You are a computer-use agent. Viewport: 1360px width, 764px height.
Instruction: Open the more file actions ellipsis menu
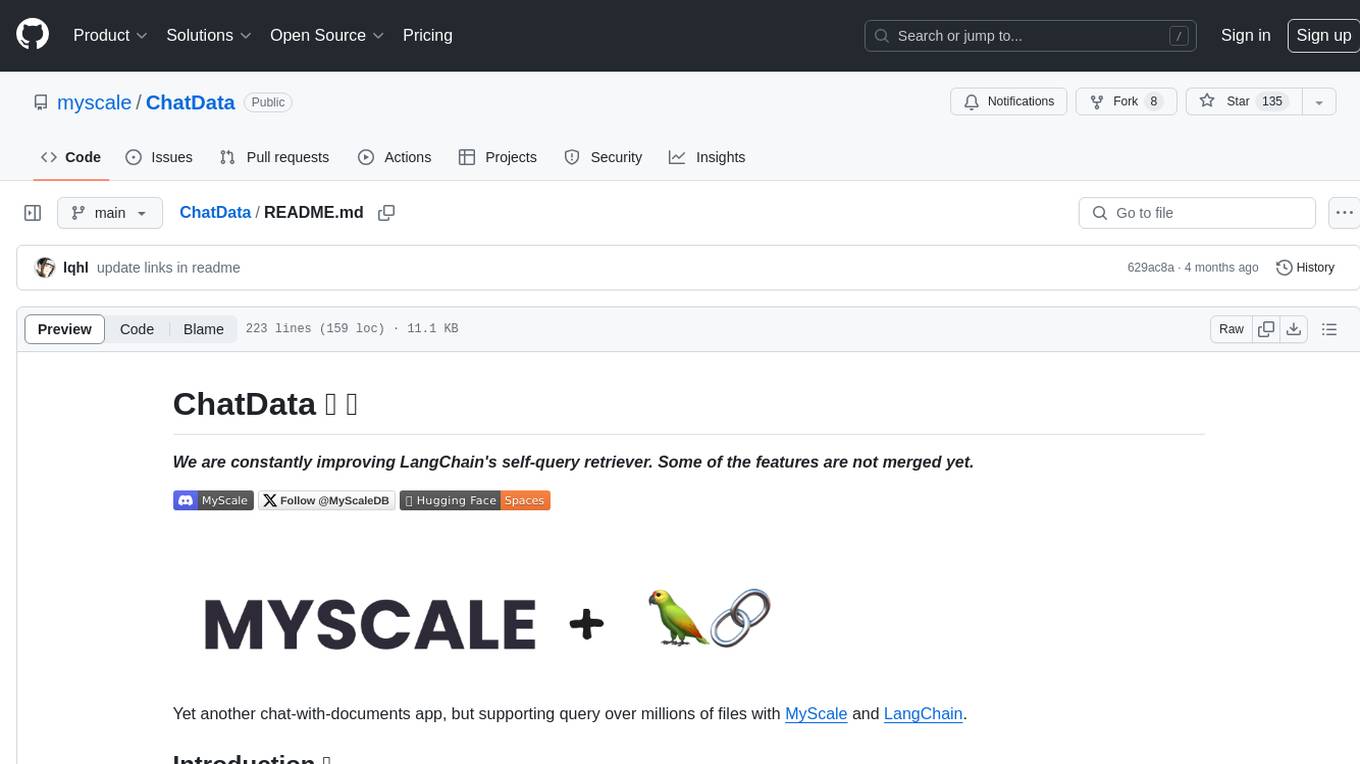click(1345, 213)
